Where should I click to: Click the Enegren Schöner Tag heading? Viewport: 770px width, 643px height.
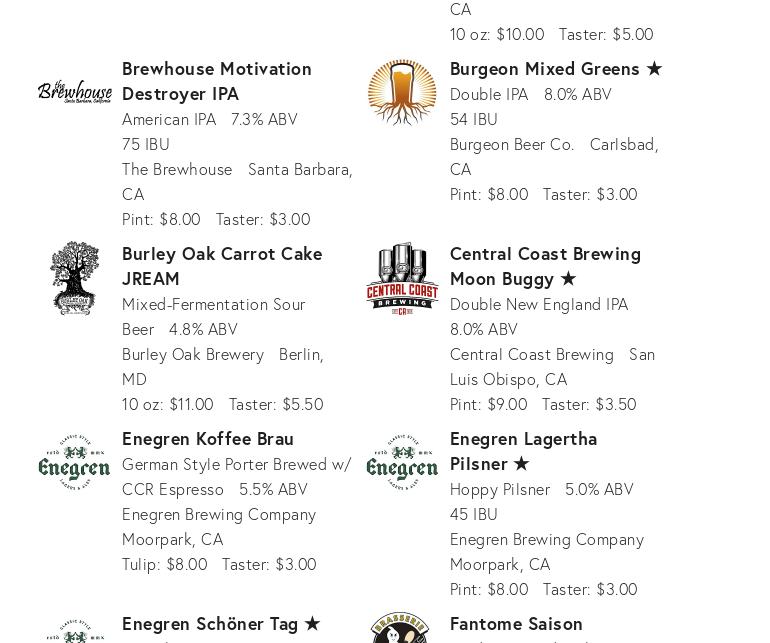click(x=210, y=623)
